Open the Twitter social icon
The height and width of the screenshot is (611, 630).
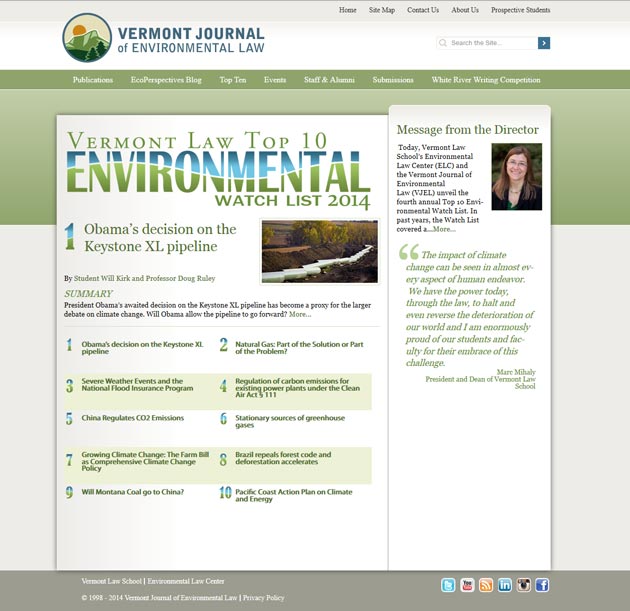point(448,585)
